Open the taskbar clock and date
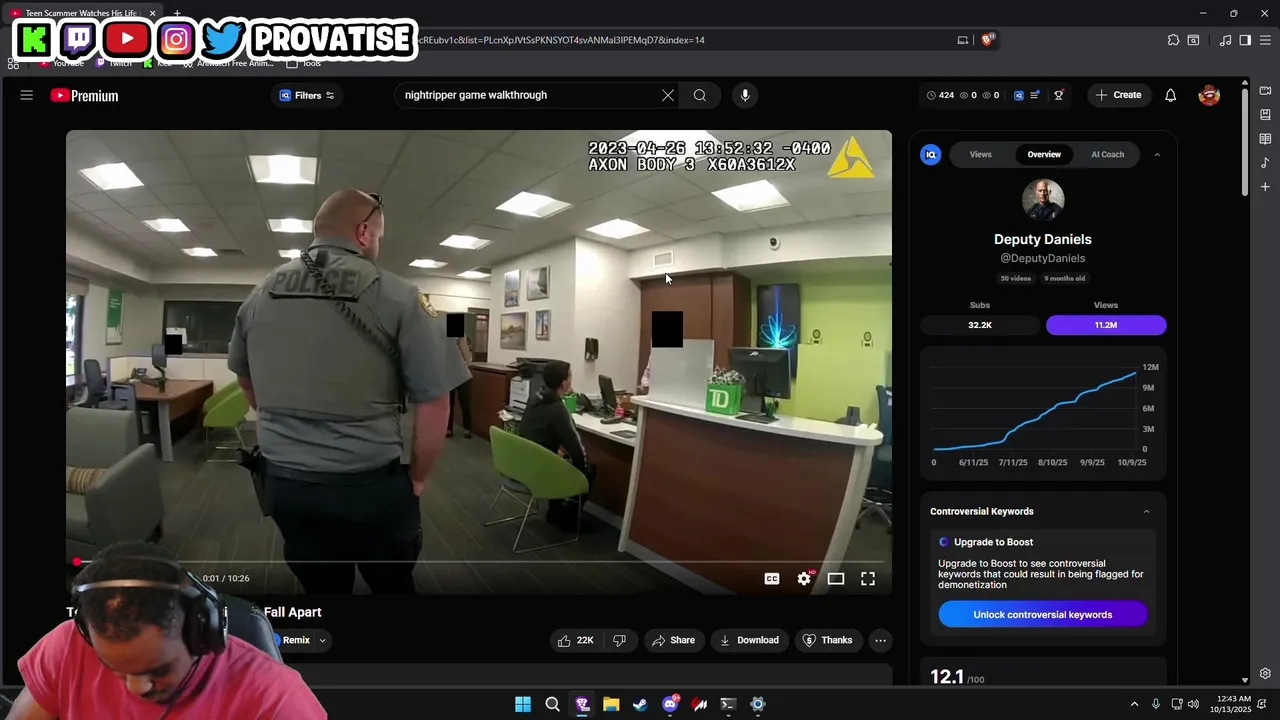Screen dimensions: 1280x720 [1230, 704]
